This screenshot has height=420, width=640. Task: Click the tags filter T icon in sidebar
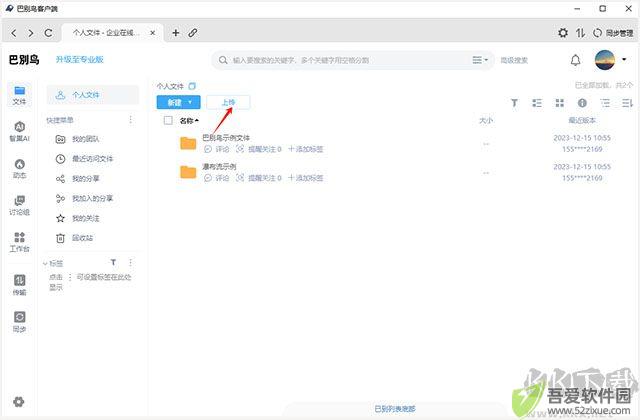[113, 262]
